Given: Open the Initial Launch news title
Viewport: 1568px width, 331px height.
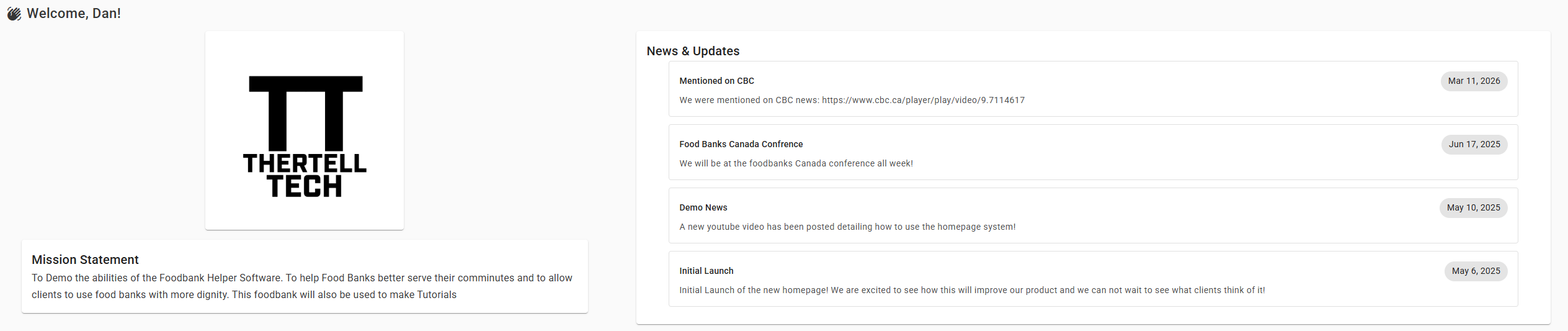Looking at the screenshot, I should click(x=706, y=271).
